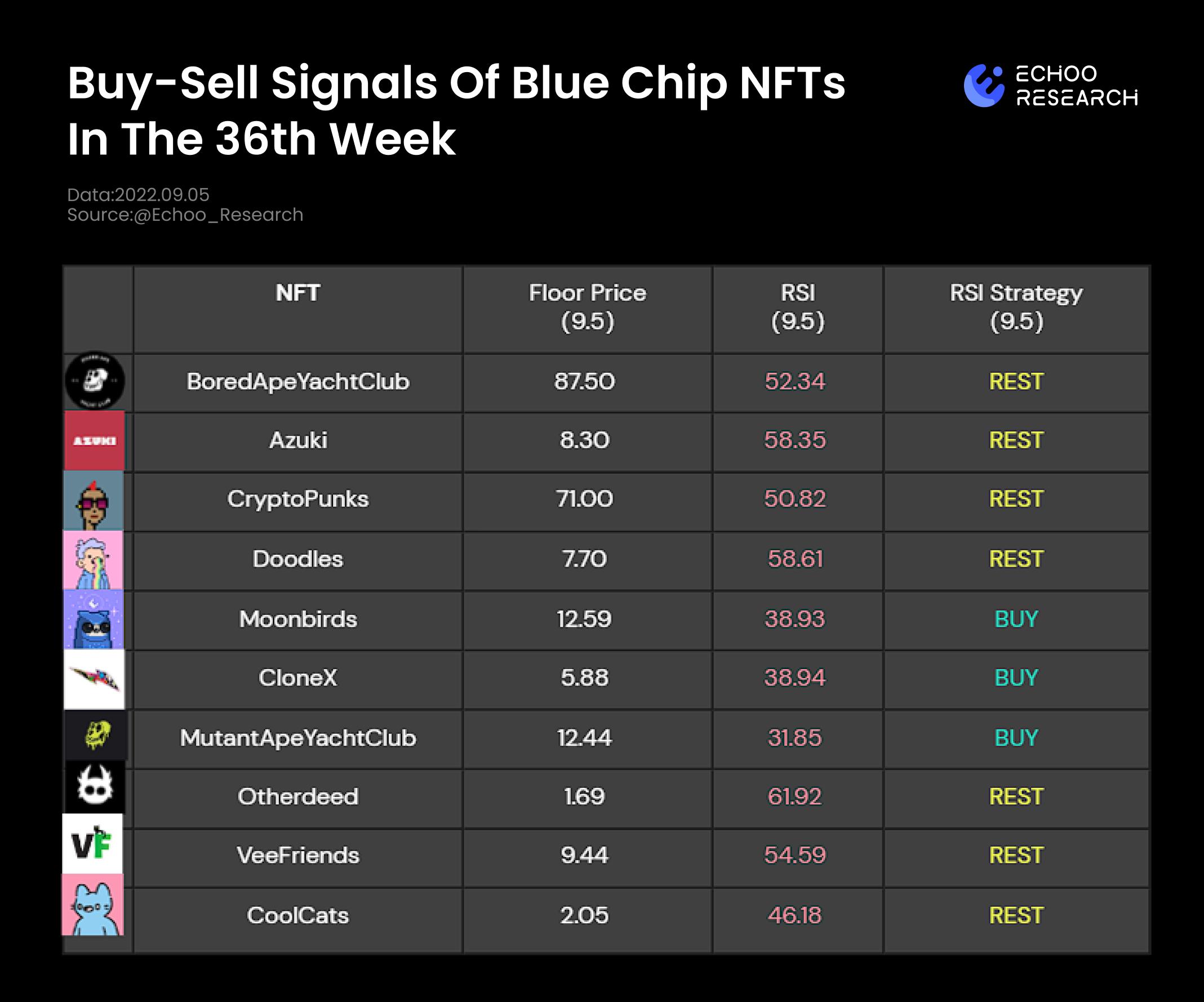The height and width of the screenshot is (1002, 1204).
Task: Click the Otherdeed Koda skull icon
Action: (x=94, y=786)
